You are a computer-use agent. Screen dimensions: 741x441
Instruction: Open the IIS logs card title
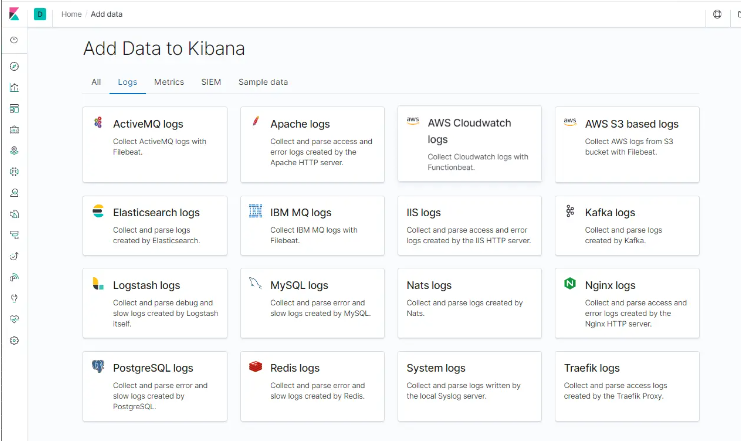coord(424,213)
